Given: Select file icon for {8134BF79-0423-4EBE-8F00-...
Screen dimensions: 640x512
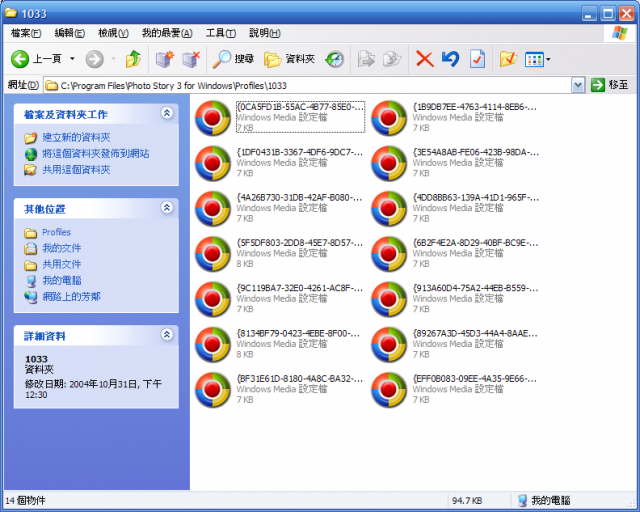Looking at the screenshot, I should [x=213, y=345].
